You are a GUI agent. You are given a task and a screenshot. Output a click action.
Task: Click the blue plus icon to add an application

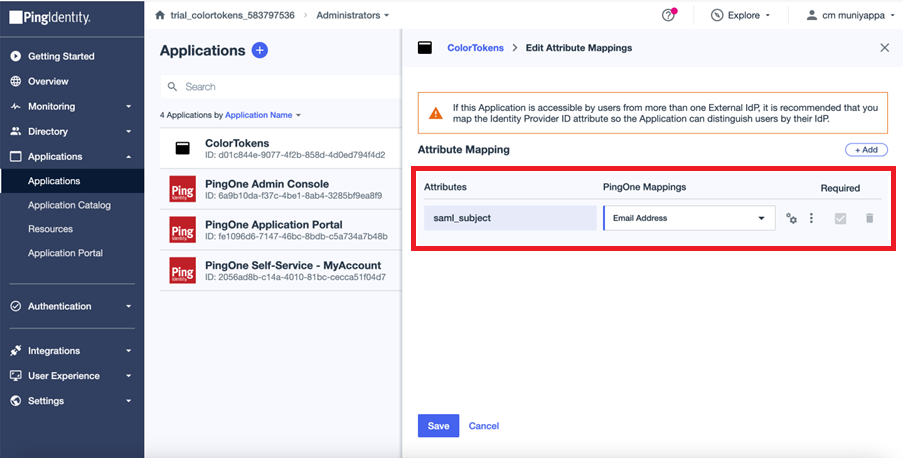[x=260, y=50]
